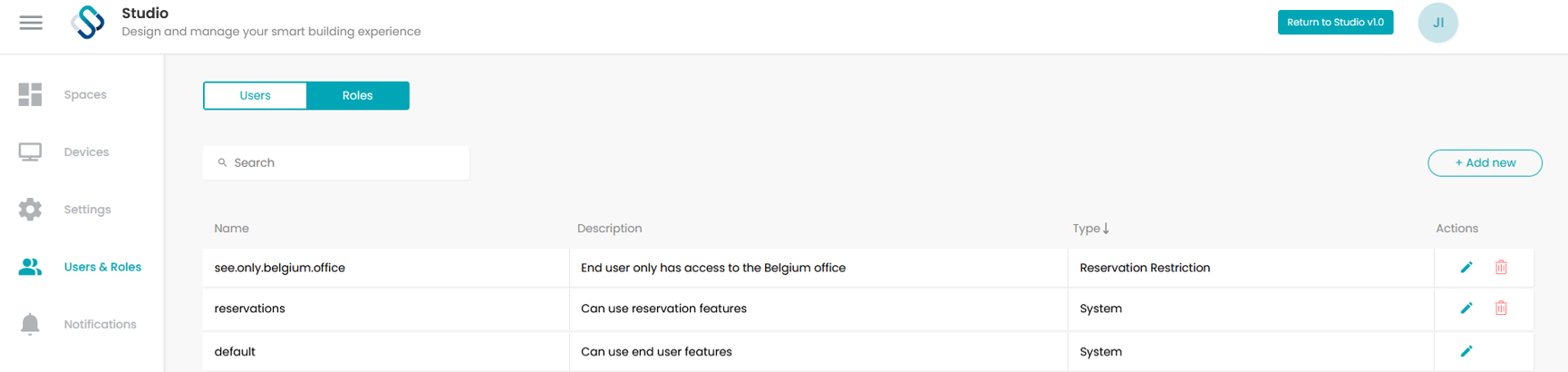Sort by the Type column header

point(1086,229)
